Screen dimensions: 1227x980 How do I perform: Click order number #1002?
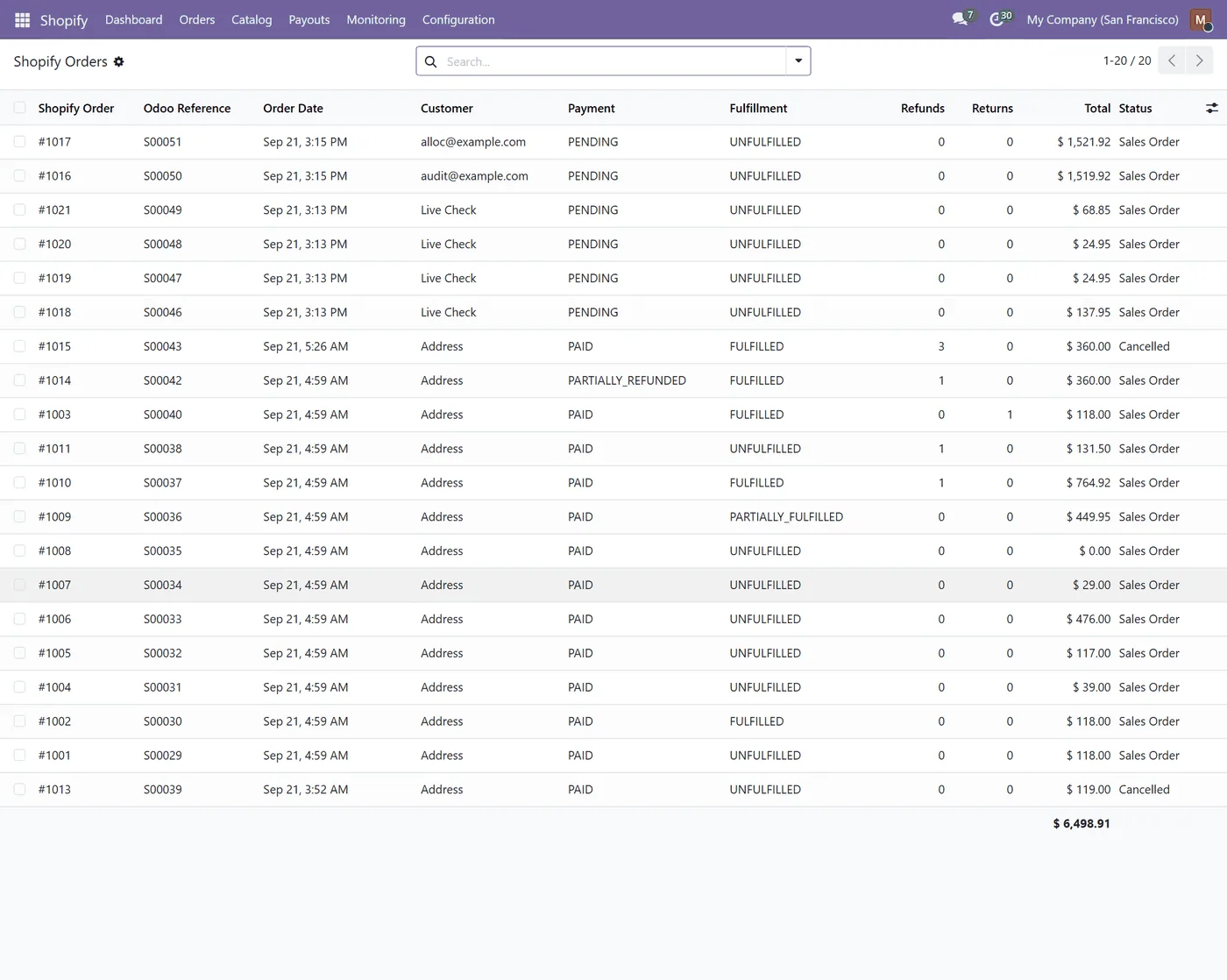tap(54, 721)
